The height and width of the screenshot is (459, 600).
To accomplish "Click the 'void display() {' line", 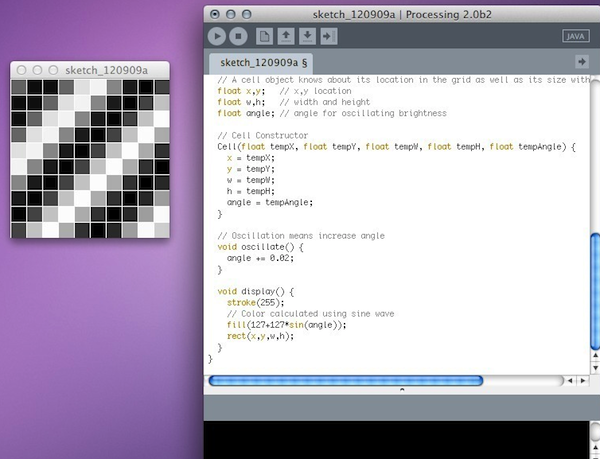I will (x=256, y=291).
